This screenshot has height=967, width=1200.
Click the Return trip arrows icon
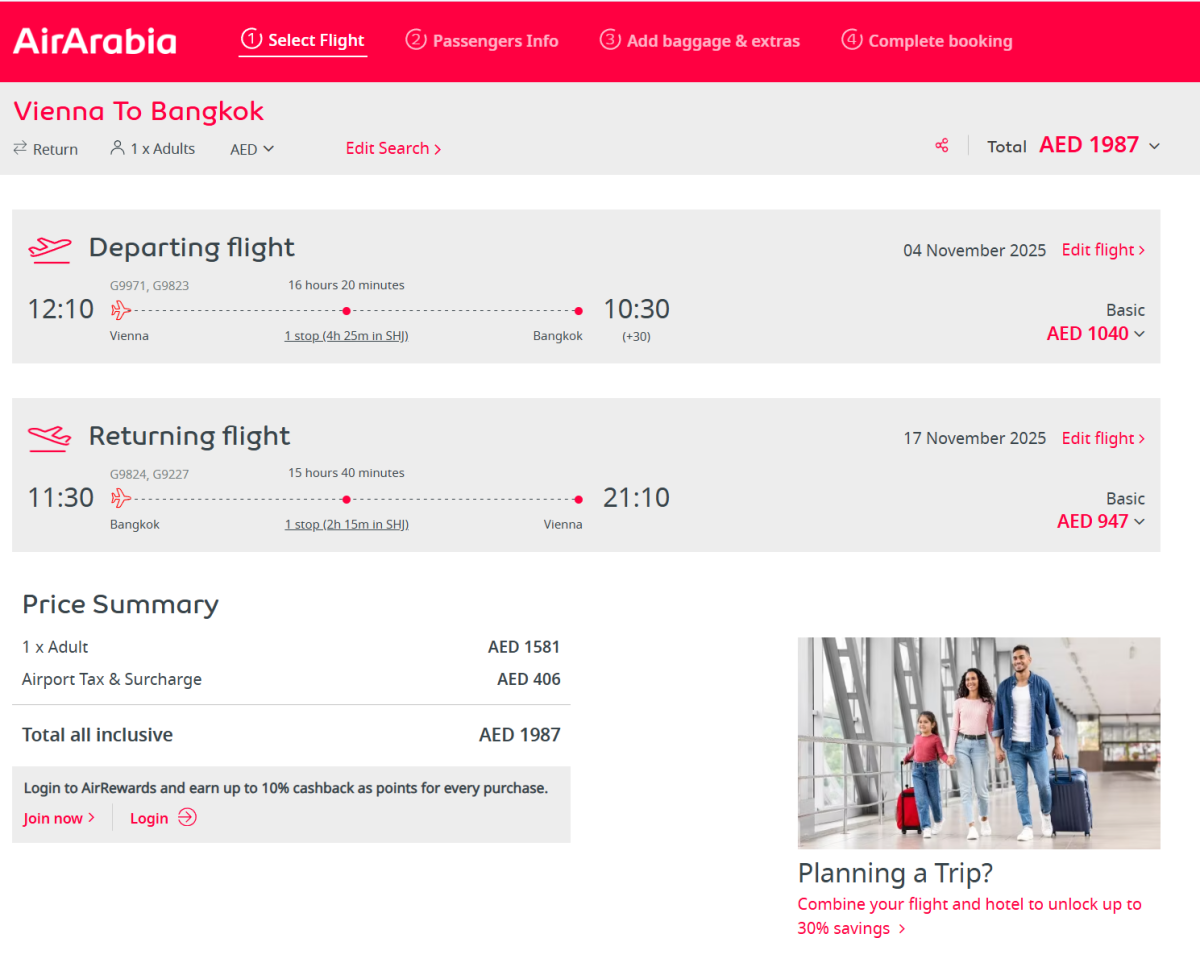(x=20, y=148)
